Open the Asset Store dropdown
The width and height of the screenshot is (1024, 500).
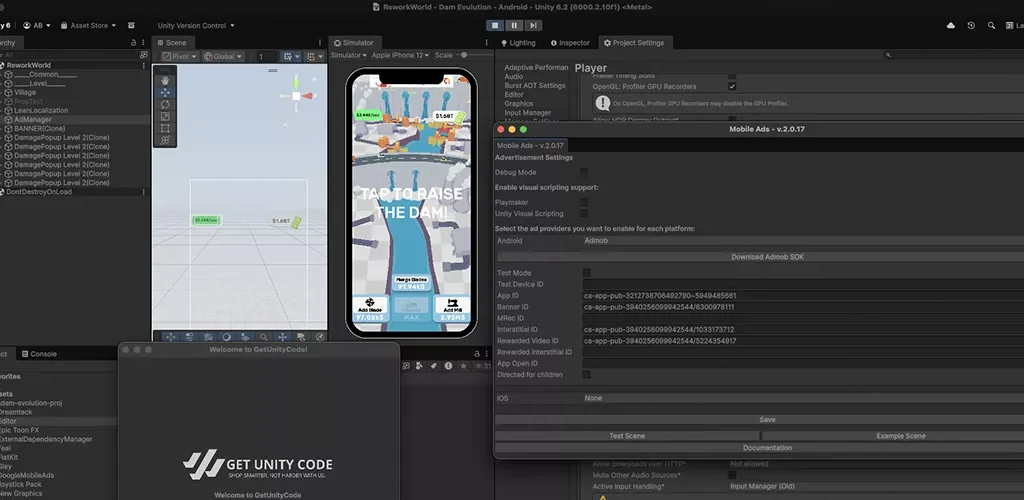[x=89, y=25]
